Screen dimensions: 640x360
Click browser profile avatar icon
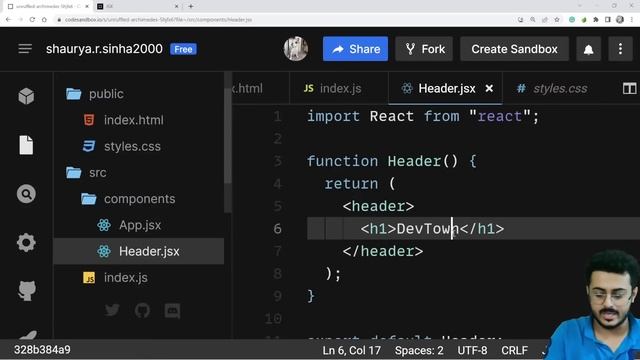620,20
